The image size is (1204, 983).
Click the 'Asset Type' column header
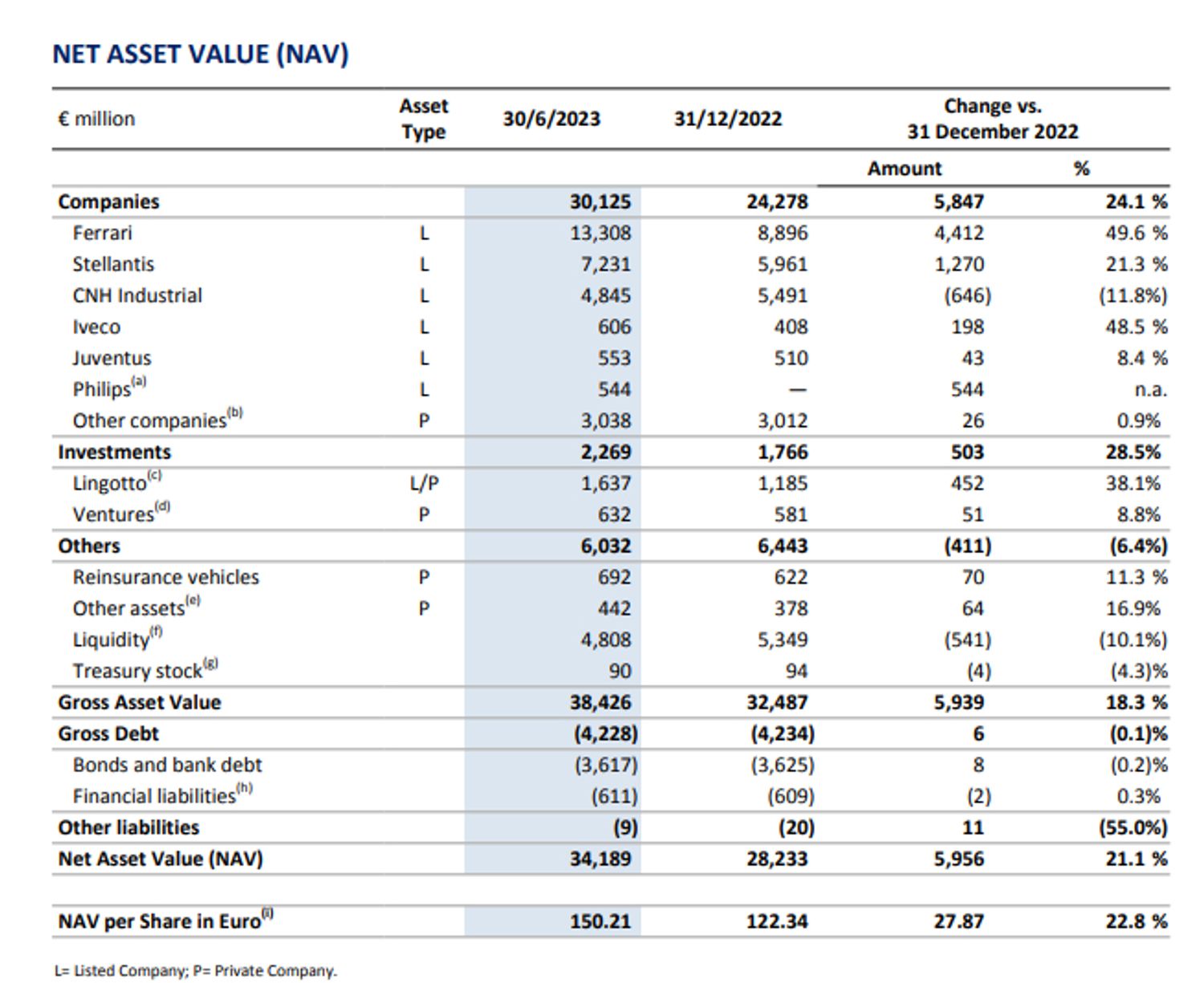pos(424,119)
